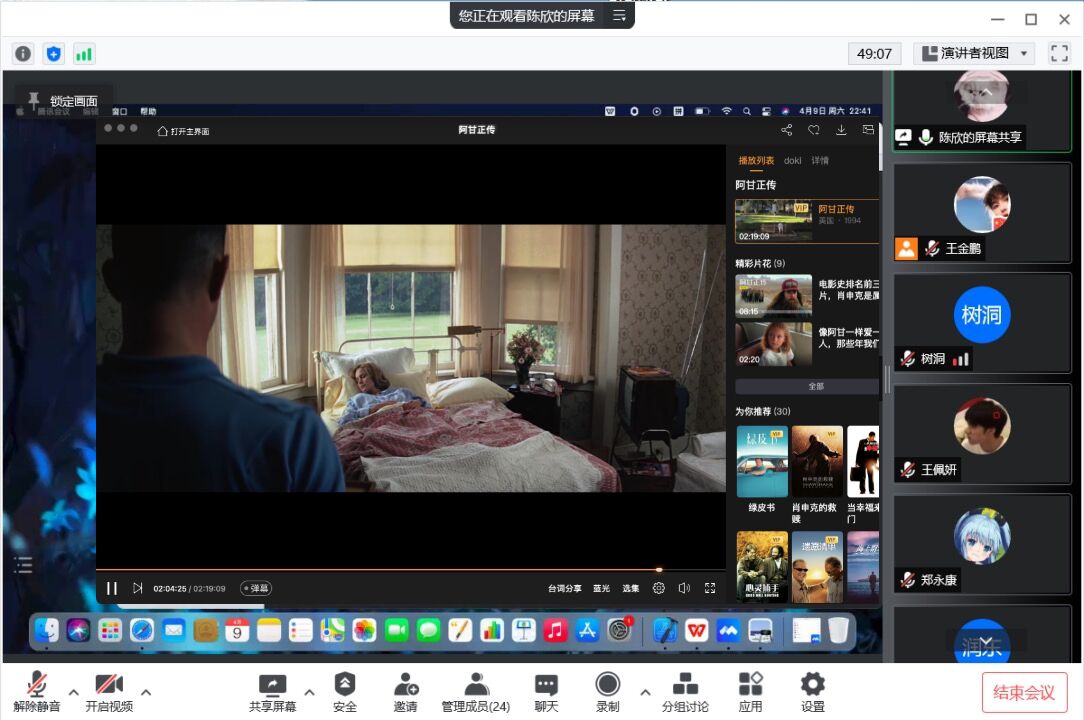Open 分组讨论 breakout rooms
Viewport: 1084px width, 720px height.
coord(685,692)
